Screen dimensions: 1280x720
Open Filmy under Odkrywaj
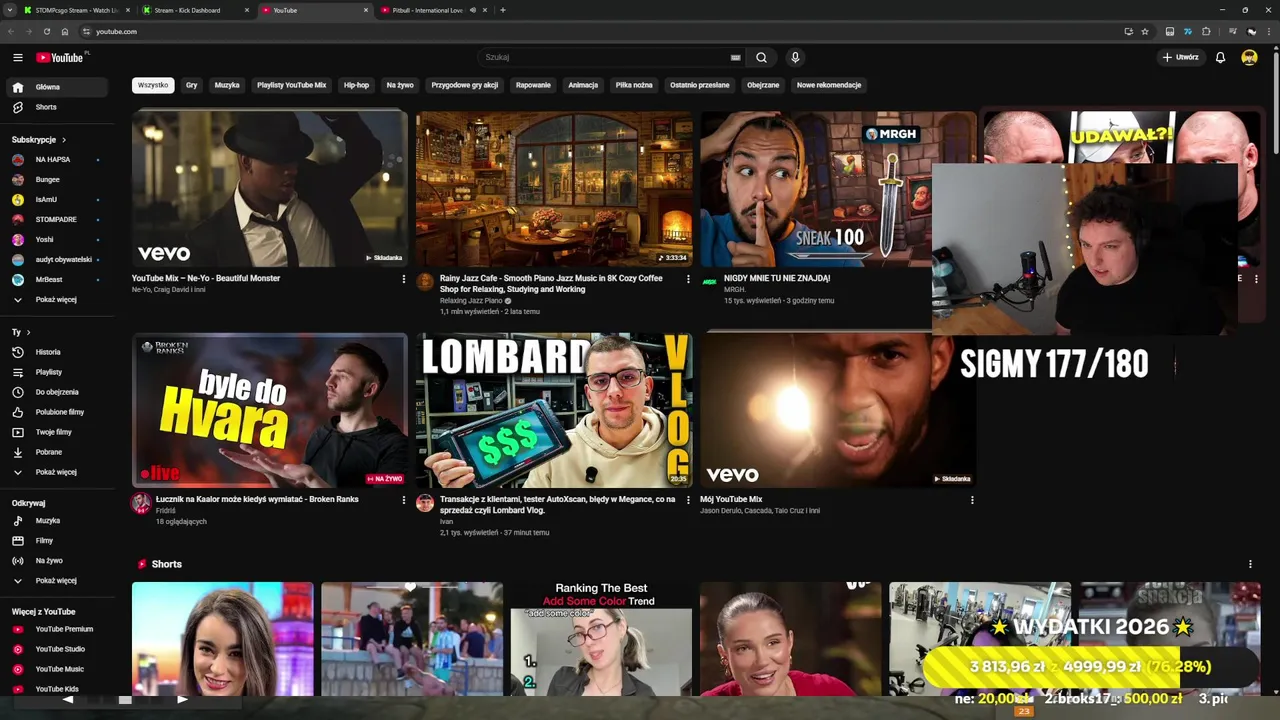coord(58,540)
